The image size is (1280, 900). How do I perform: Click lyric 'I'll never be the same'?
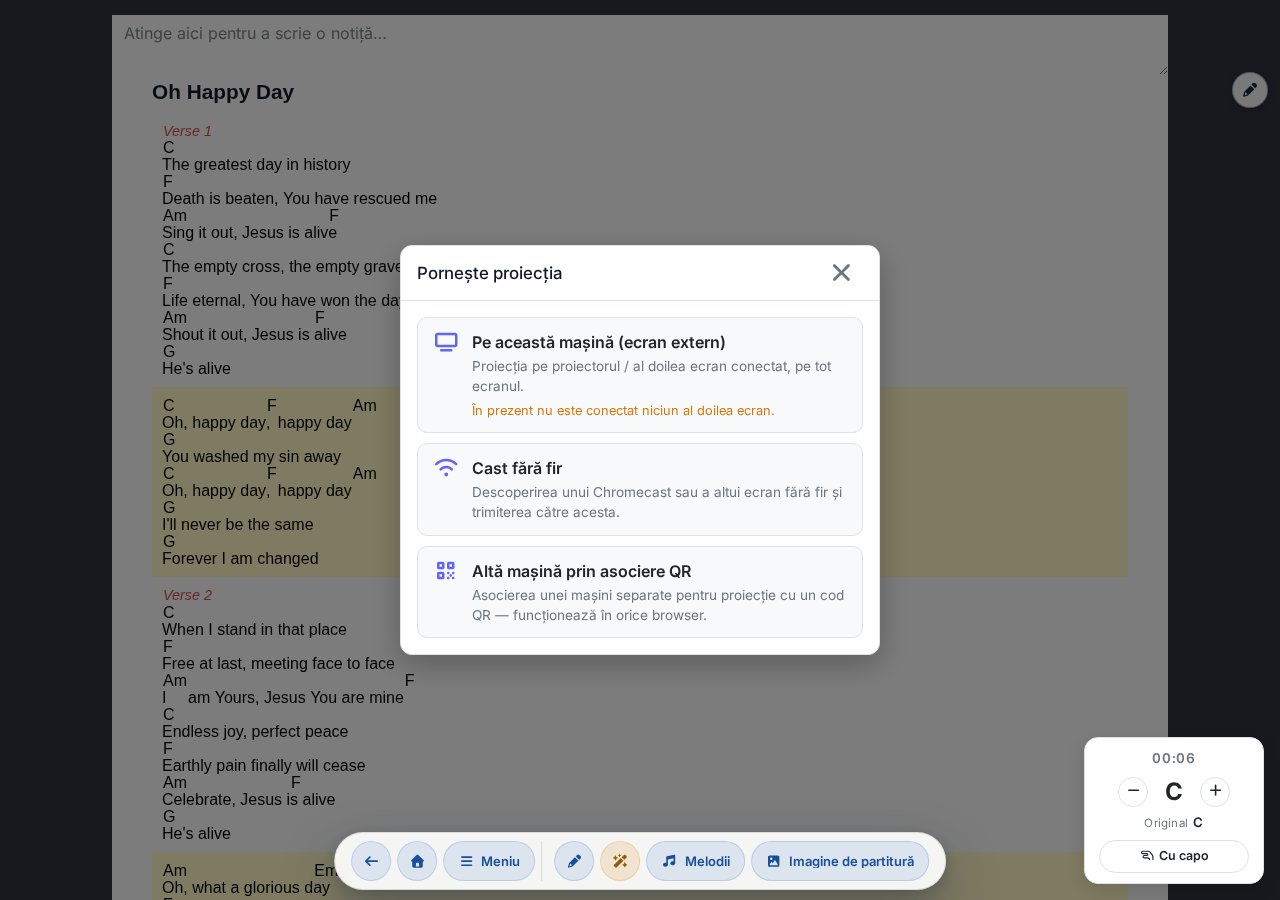pos(238,525)
